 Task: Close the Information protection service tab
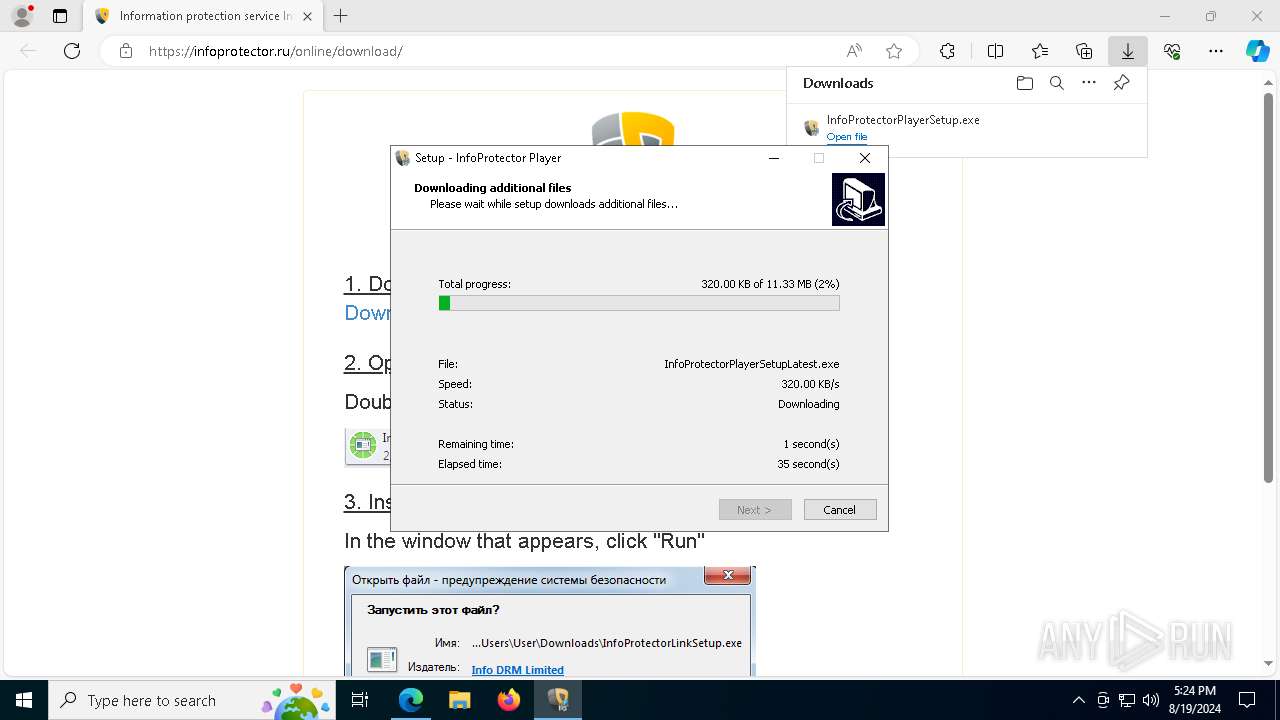[306, 16]
